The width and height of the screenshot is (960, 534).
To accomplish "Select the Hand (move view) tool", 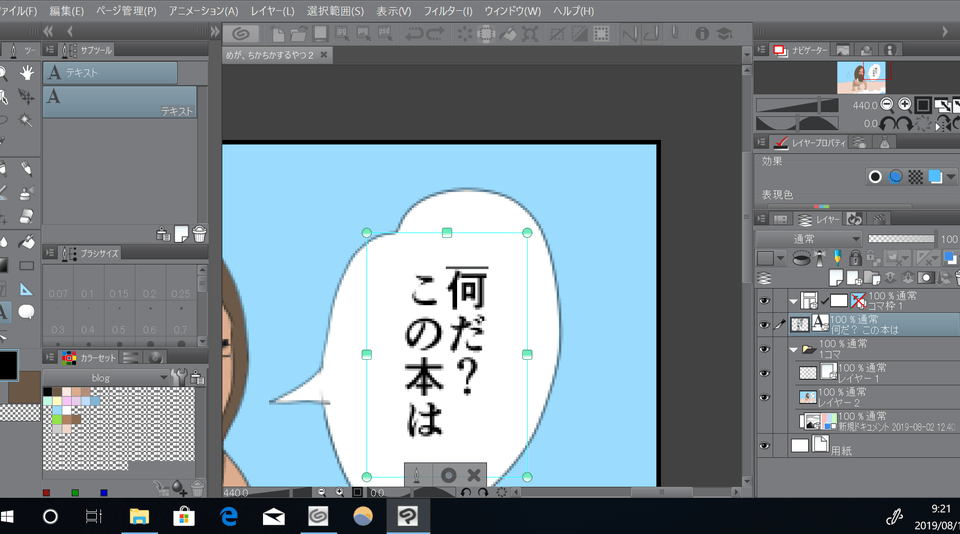I will pos(26,72).
